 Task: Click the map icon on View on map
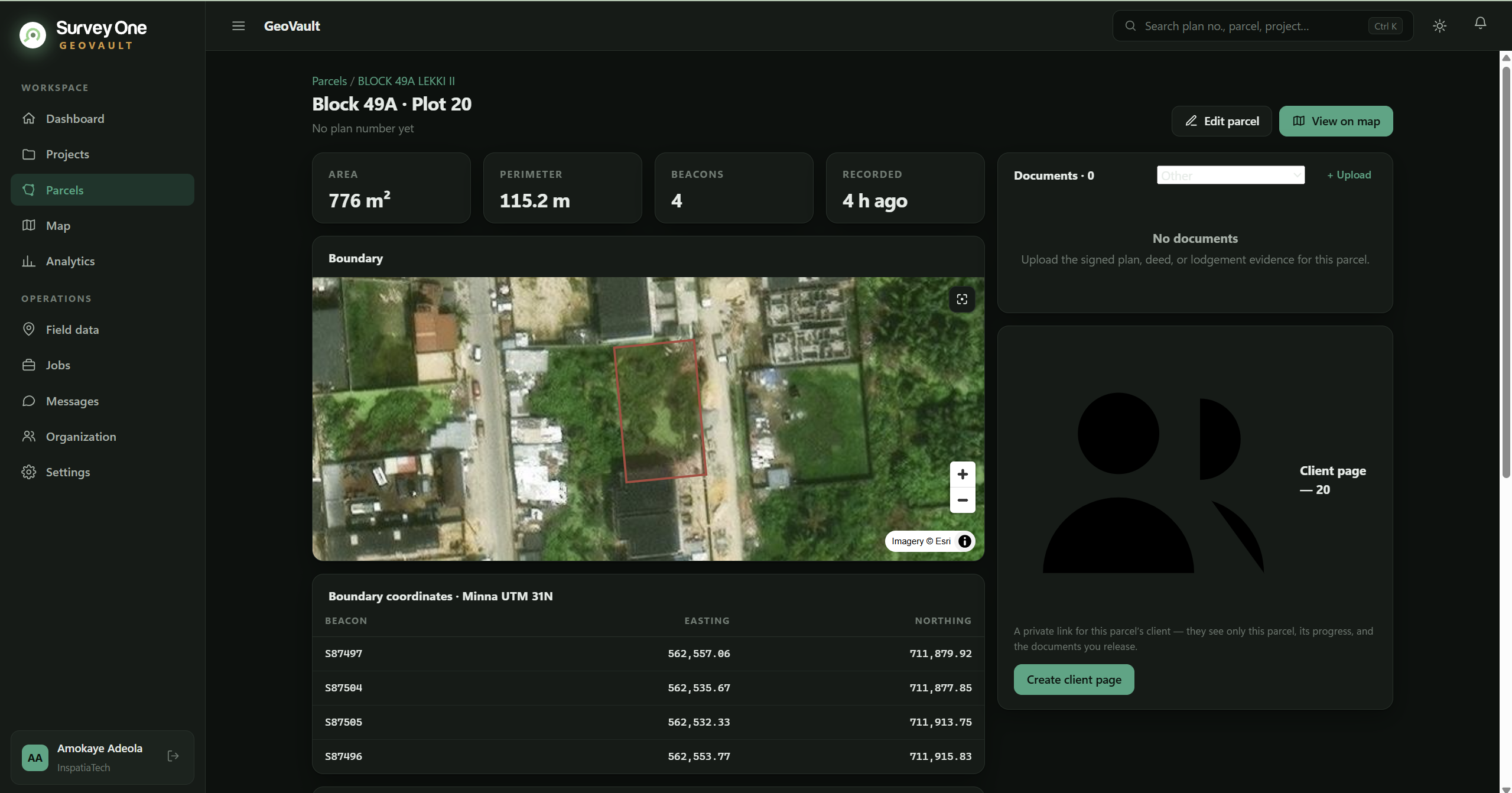pos(1299,121)
